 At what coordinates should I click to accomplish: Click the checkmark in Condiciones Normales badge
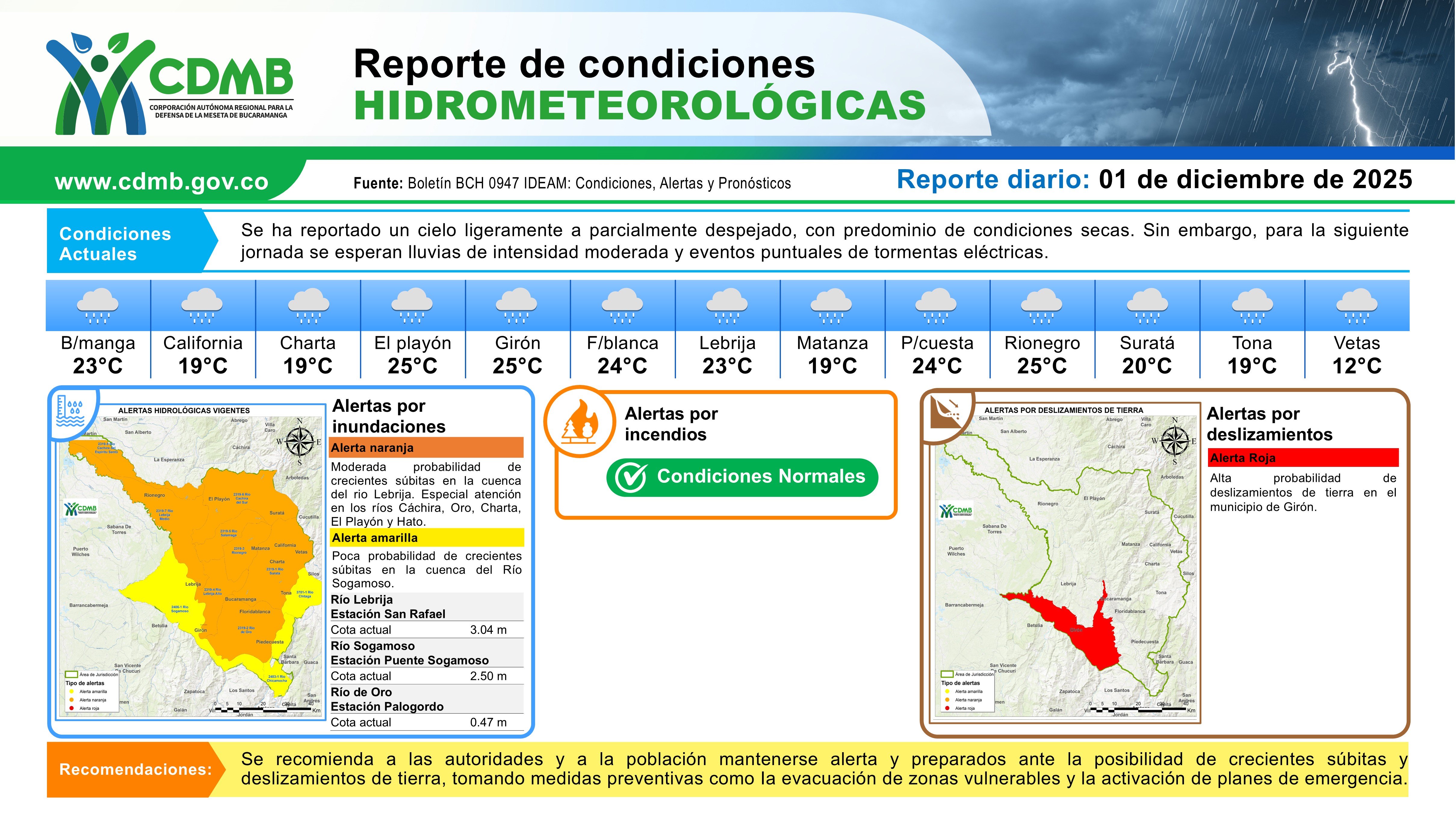pyautogui.click(x=631, y=477)
